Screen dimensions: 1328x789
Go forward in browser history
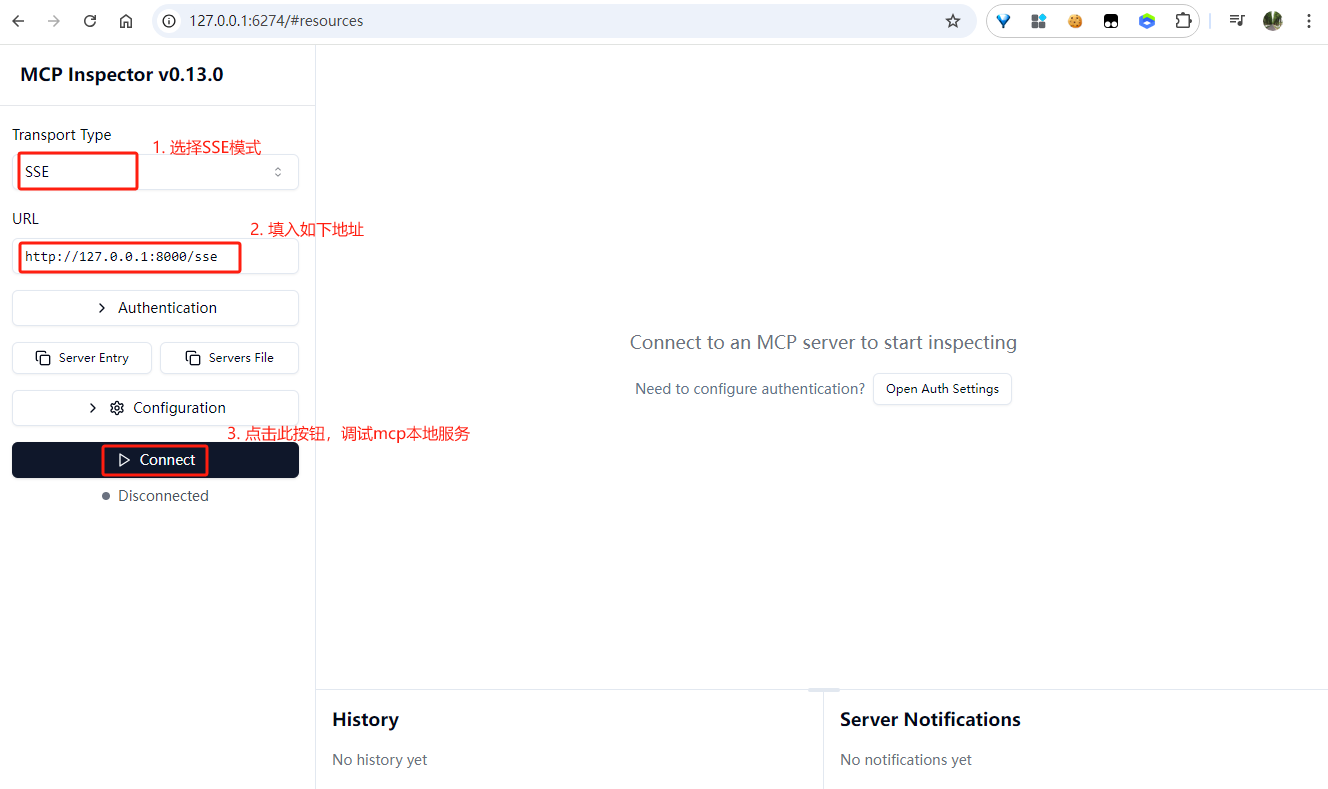(54, 21)
